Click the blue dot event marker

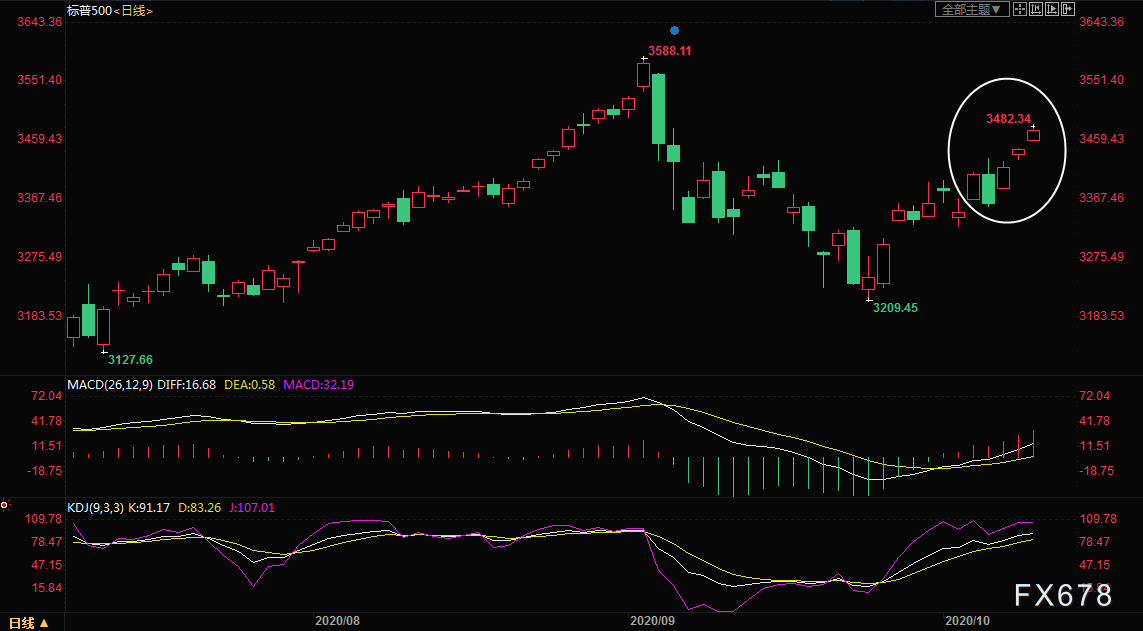(x=674, y=31)
